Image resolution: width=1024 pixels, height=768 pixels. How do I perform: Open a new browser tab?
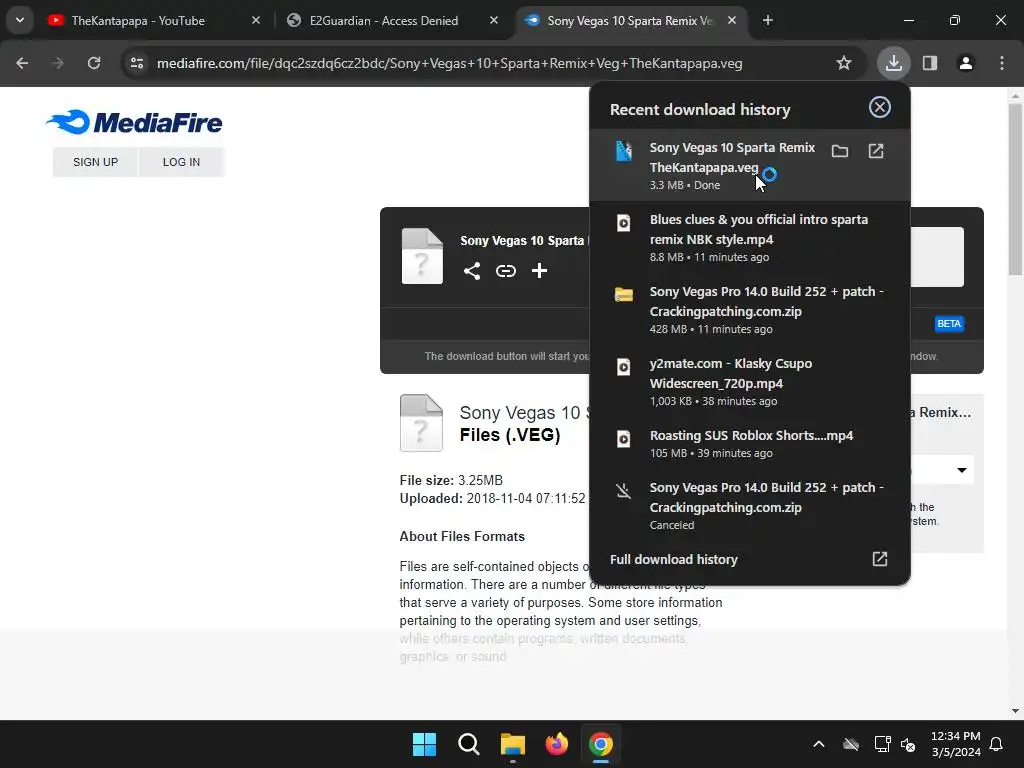[768, 21]
